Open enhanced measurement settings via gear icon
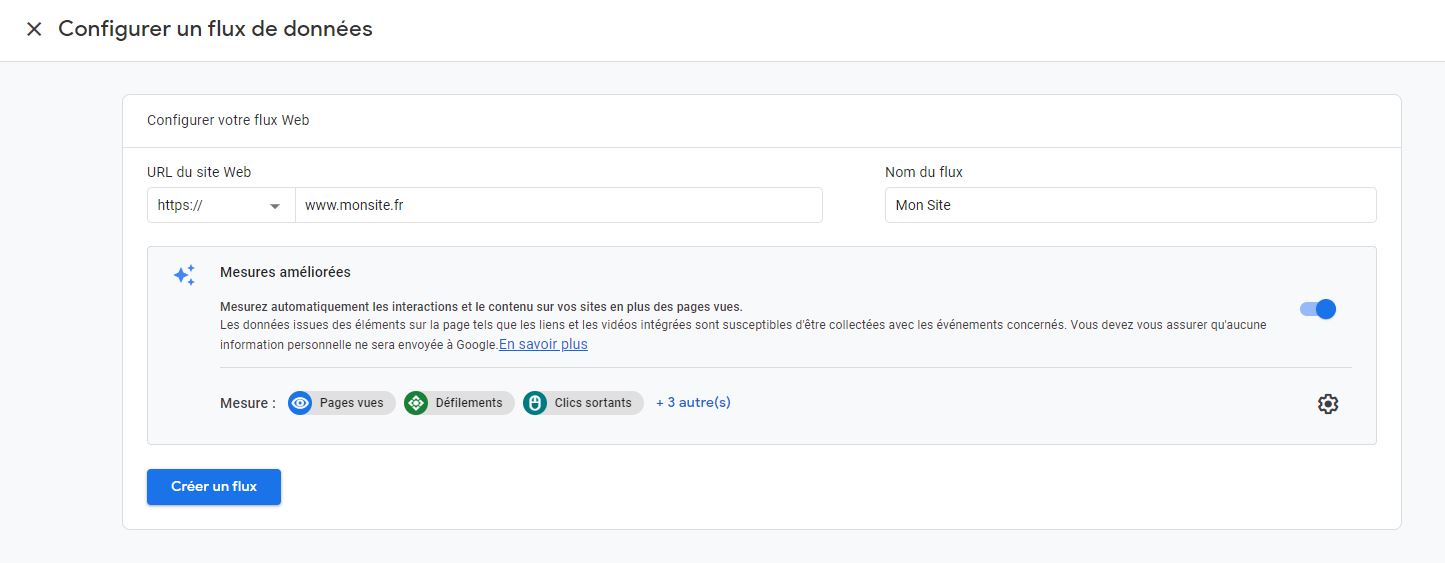The image size is (1445, 563). 1327,404
